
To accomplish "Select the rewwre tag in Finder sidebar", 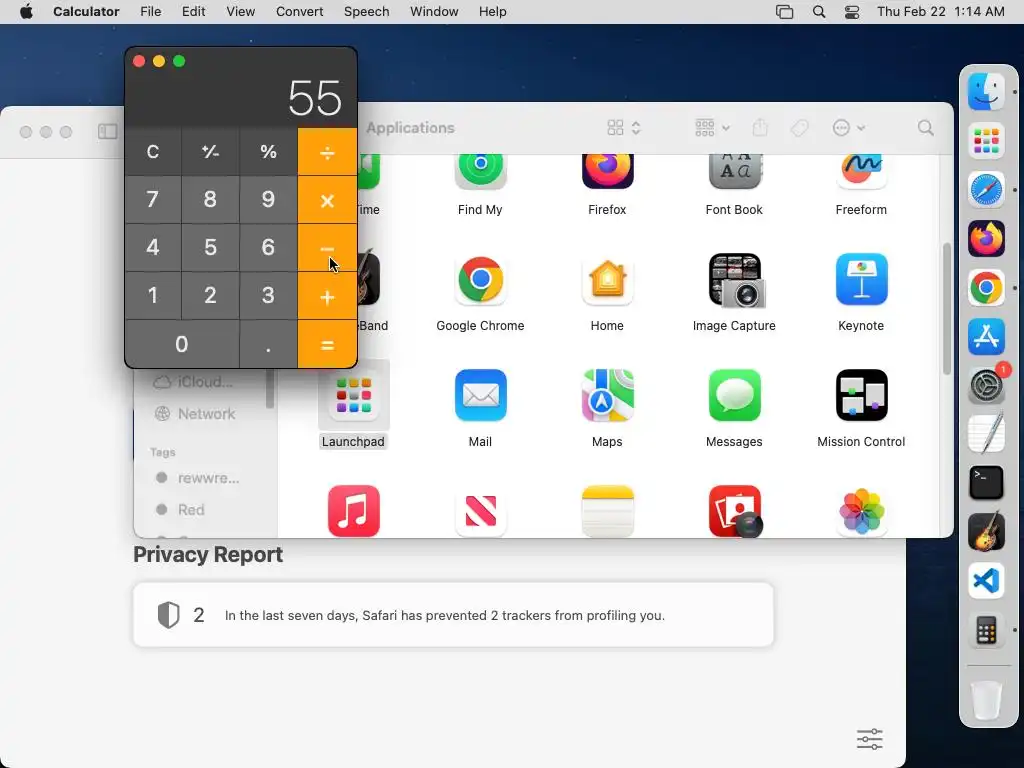I will click(x=208, y=478).
